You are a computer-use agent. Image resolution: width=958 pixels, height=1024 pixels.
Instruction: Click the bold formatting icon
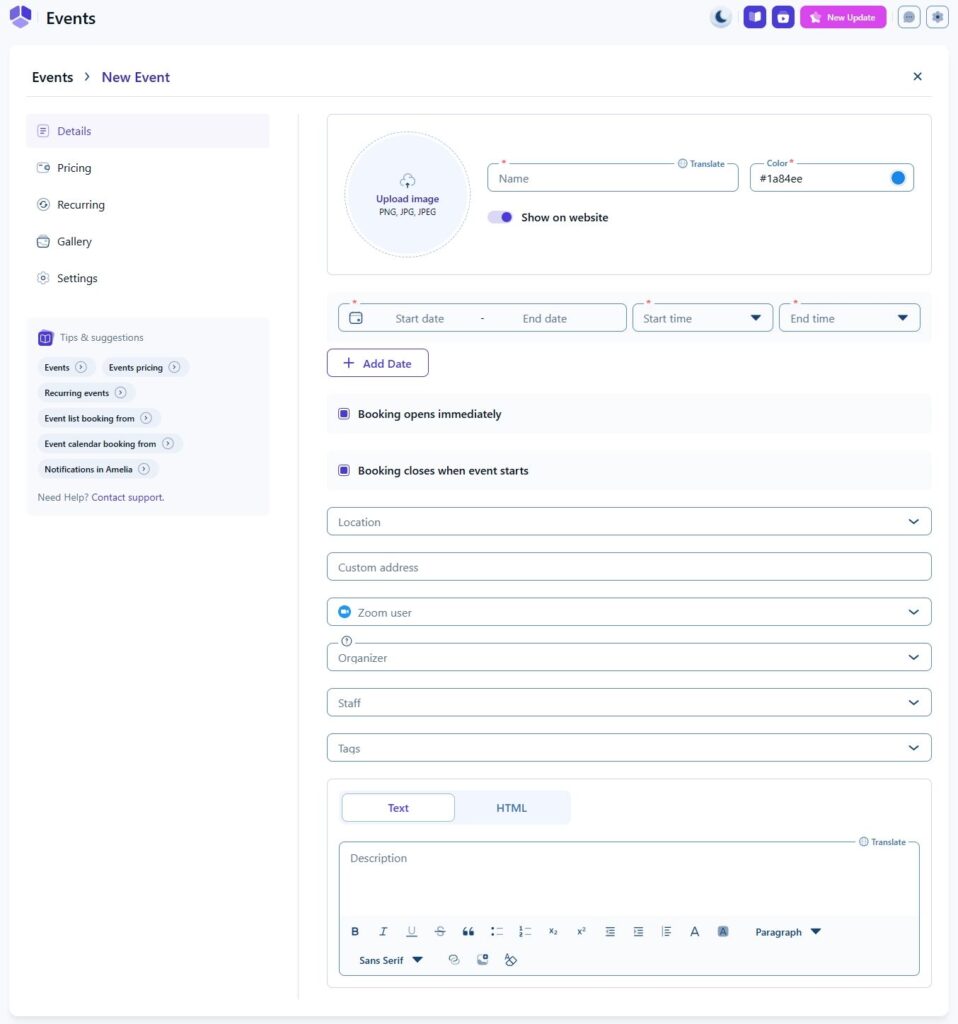(355, 932)
